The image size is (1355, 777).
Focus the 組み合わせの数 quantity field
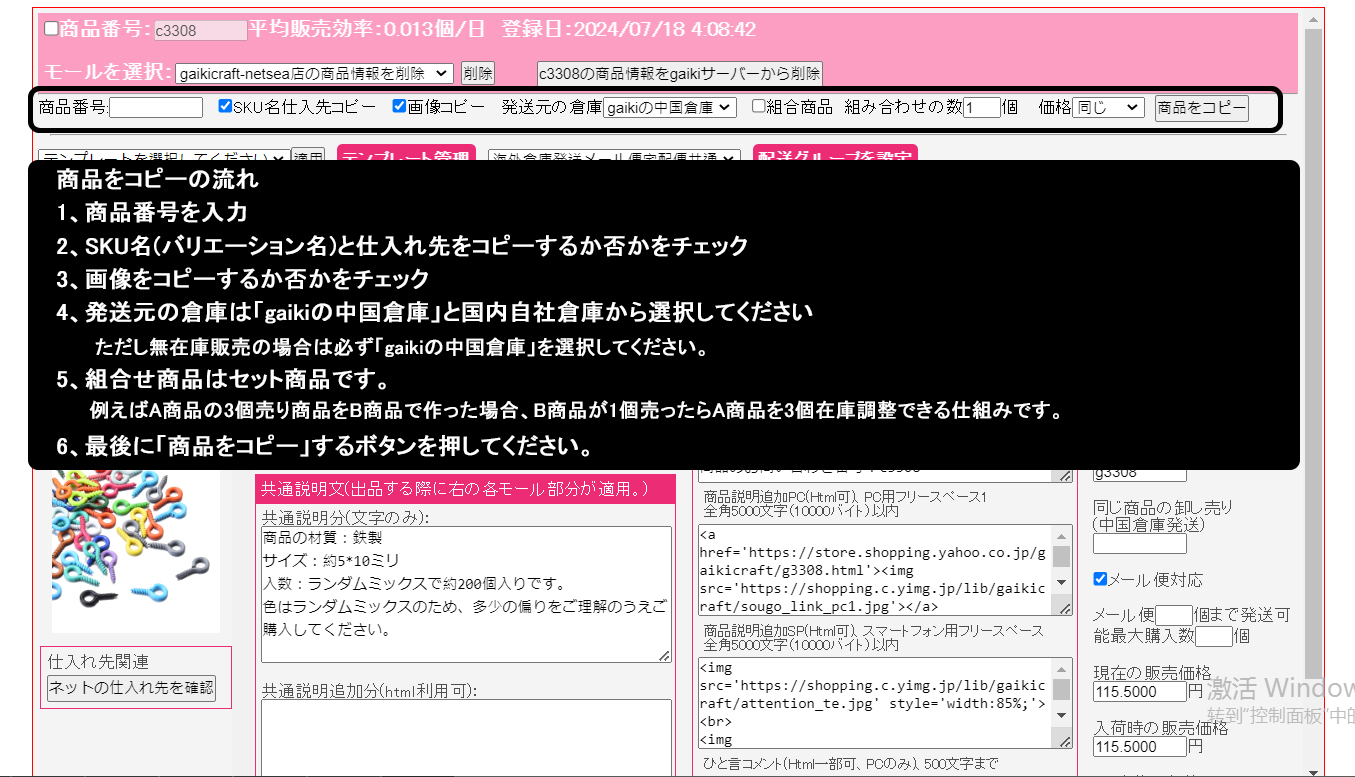(x=981, y=108)
